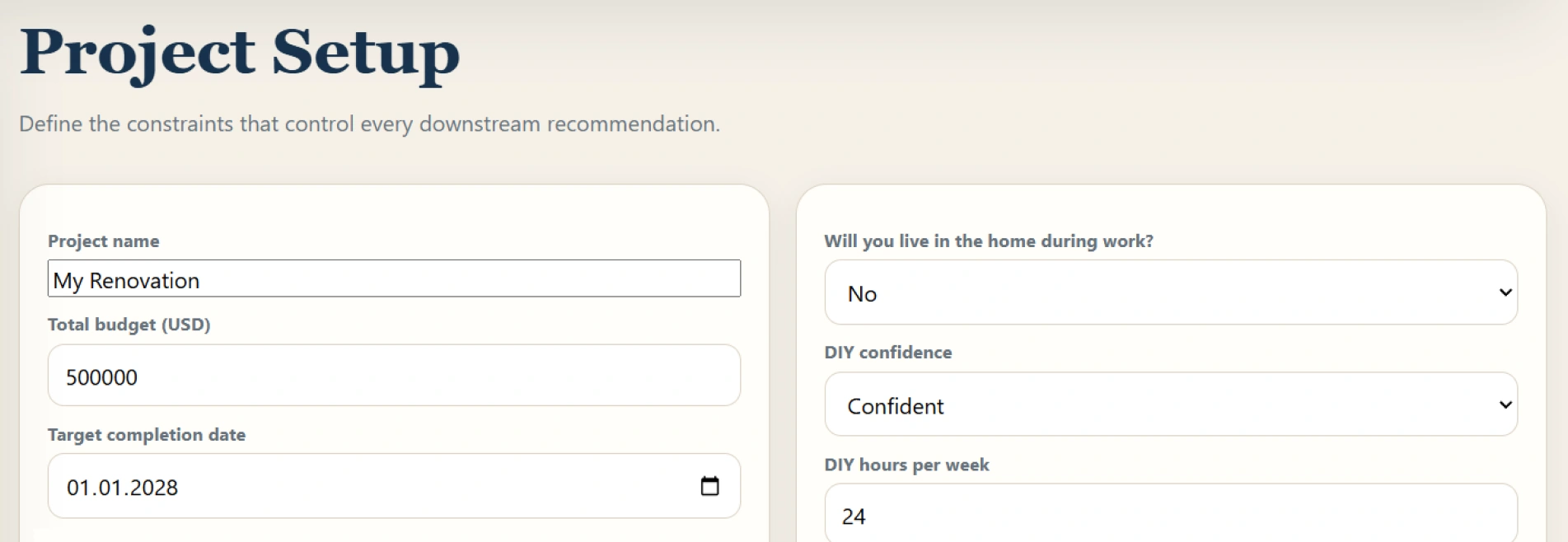Click the 'Project name' label
The height and width of the screenshot is (542, 1568).
(104, 241)
